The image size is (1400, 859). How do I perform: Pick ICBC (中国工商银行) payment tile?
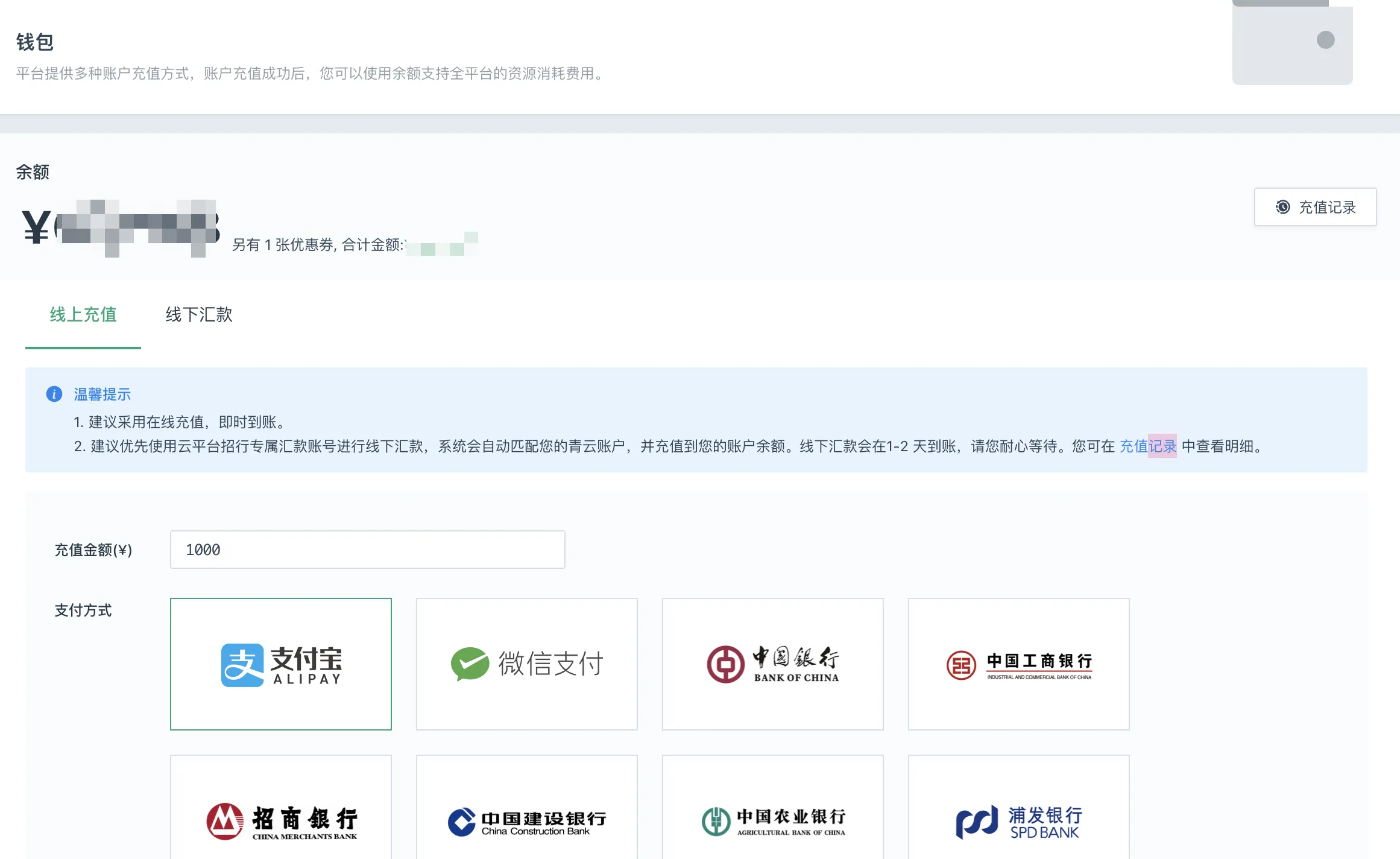click(1018, 664)
